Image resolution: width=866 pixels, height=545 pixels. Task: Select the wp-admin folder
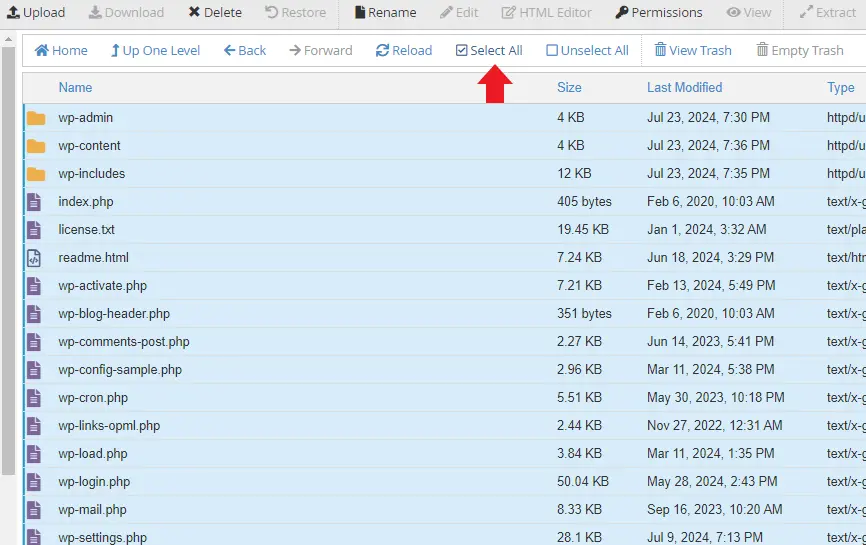pyautogui.click(x=85, y=118)
